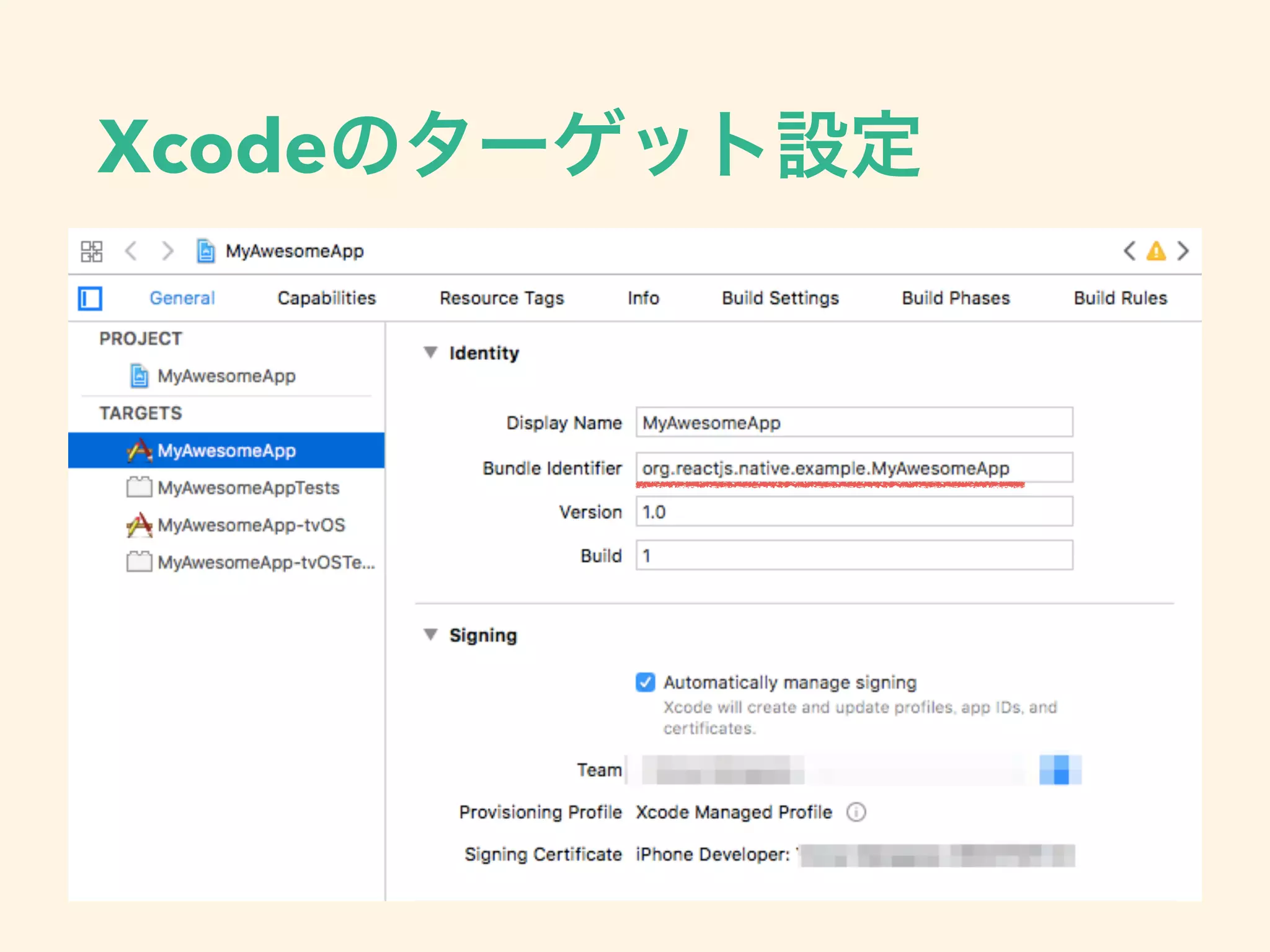Open the Build Phases tab
The width and height of the screenshot is (1270, 952).
coord(956,298)
